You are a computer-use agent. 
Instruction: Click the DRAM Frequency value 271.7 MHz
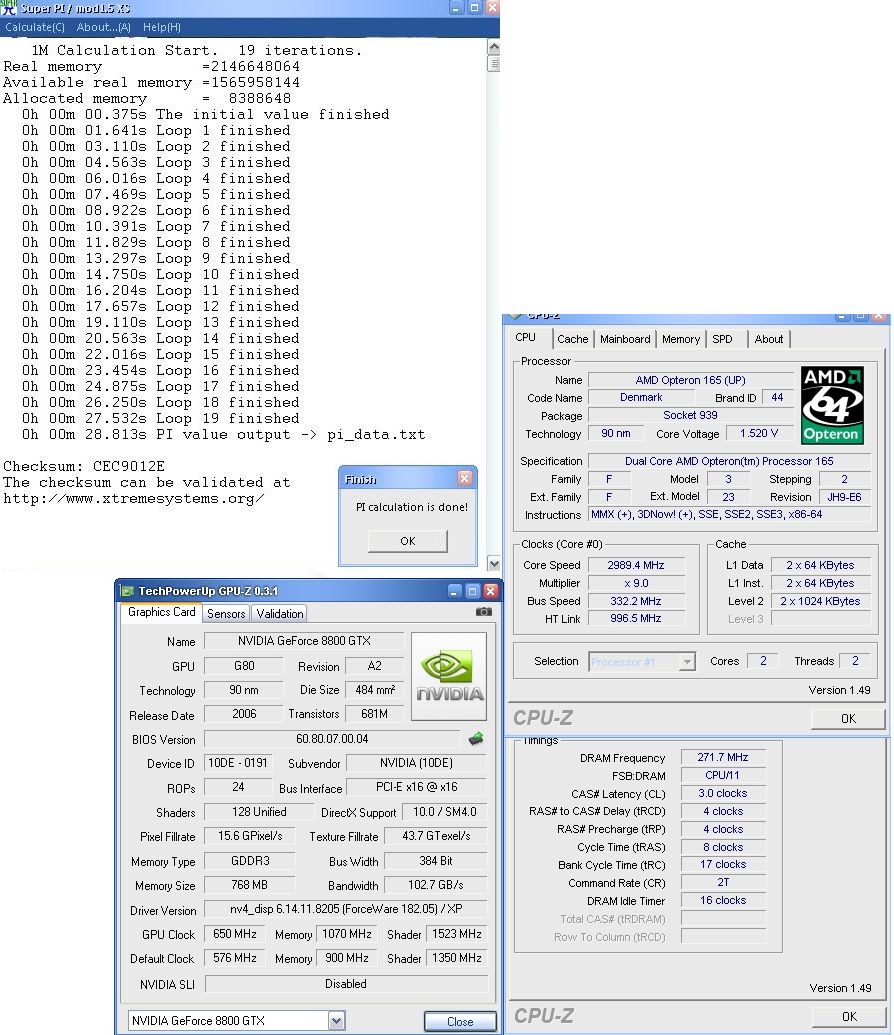pos(723,758)
